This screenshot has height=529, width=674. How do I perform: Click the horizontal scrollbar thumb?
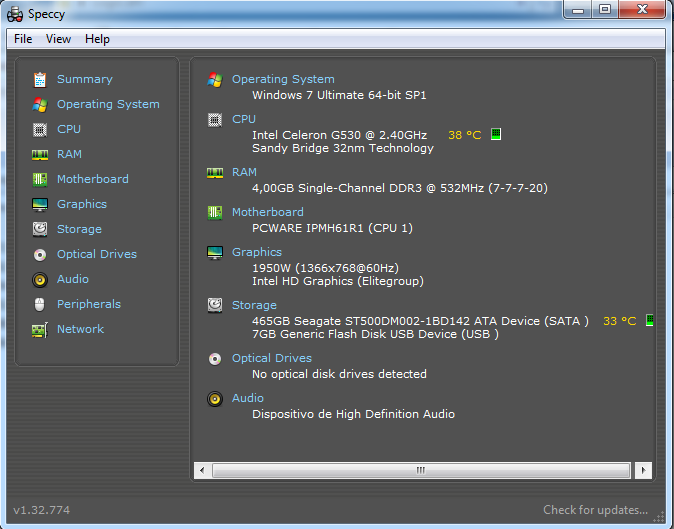[x=421, y=471]
